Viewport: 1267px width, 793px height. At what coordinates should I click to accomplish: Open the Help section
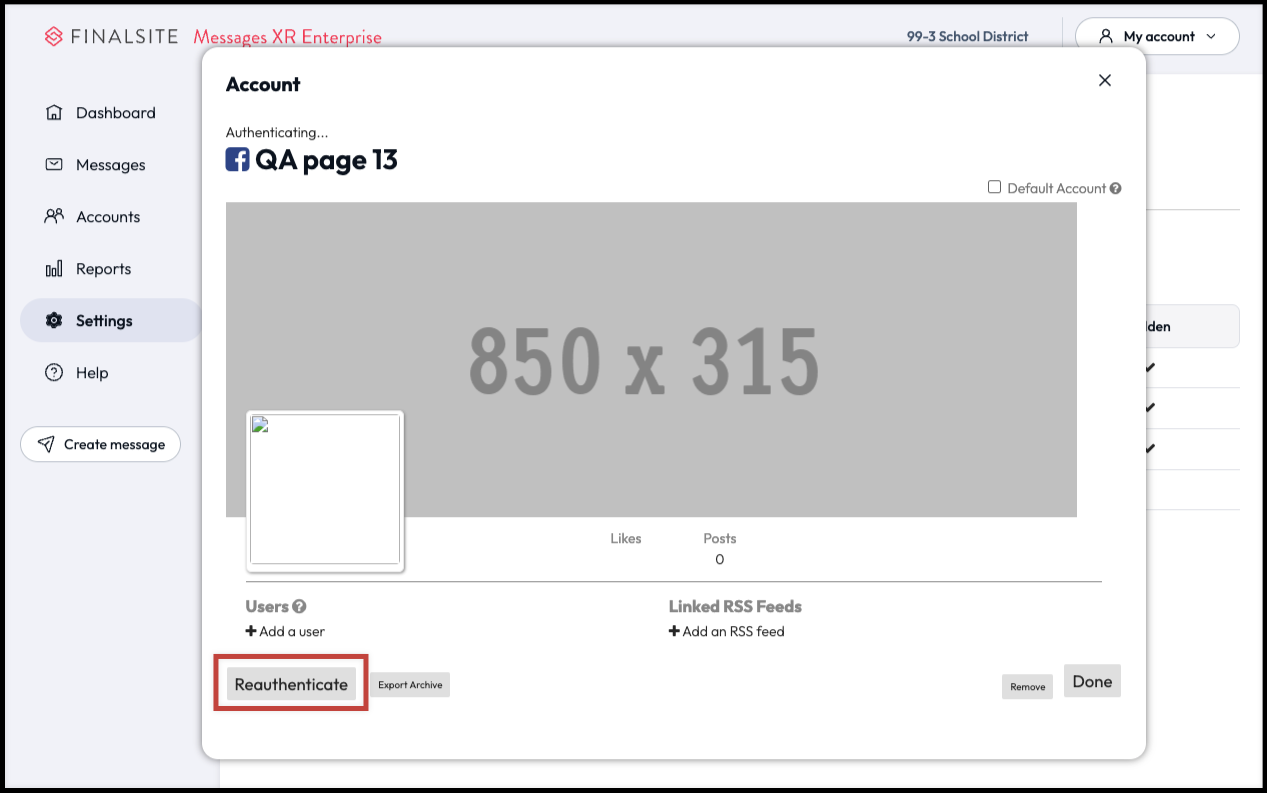click(91, 373)
